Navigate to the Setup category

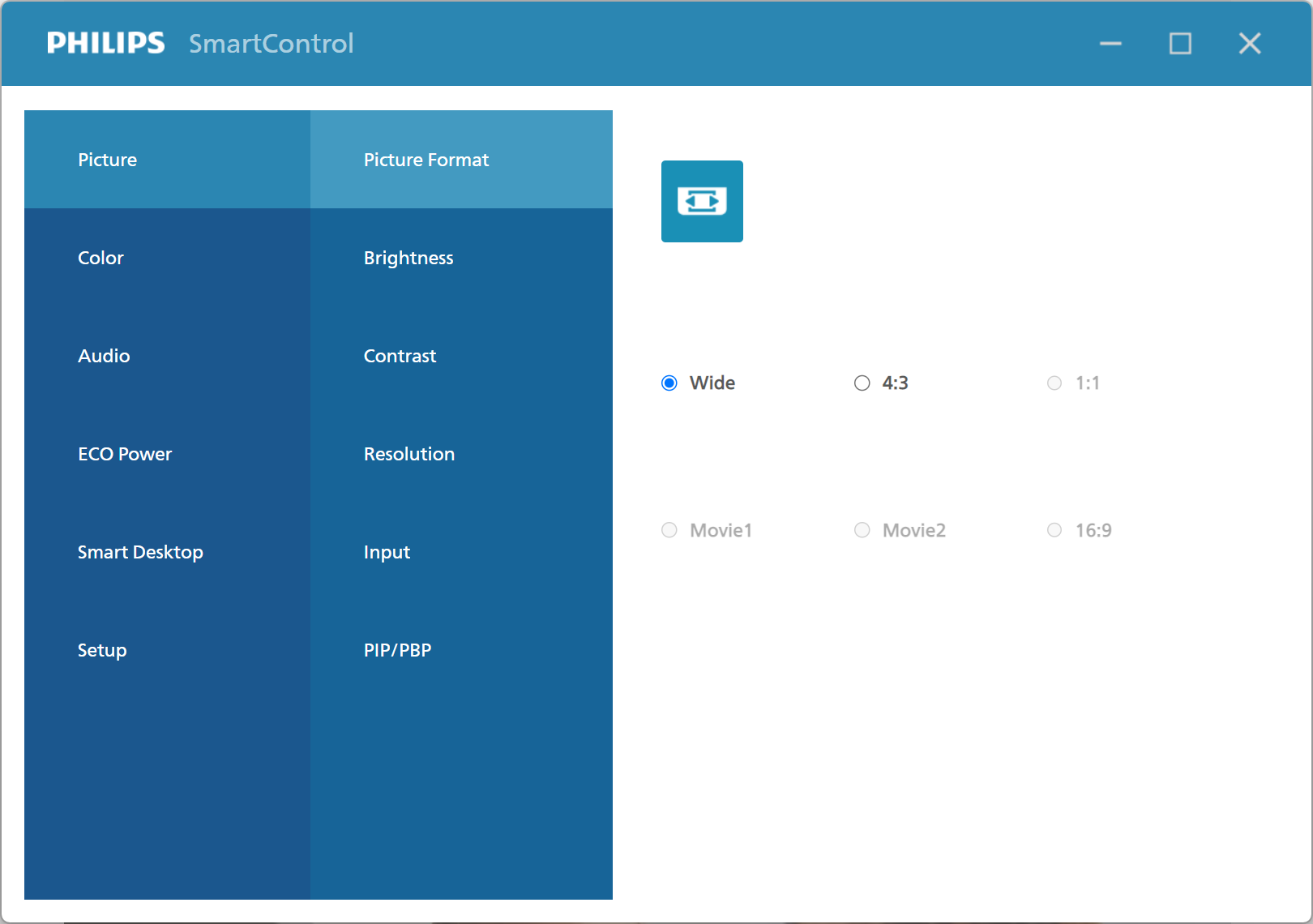167,650
